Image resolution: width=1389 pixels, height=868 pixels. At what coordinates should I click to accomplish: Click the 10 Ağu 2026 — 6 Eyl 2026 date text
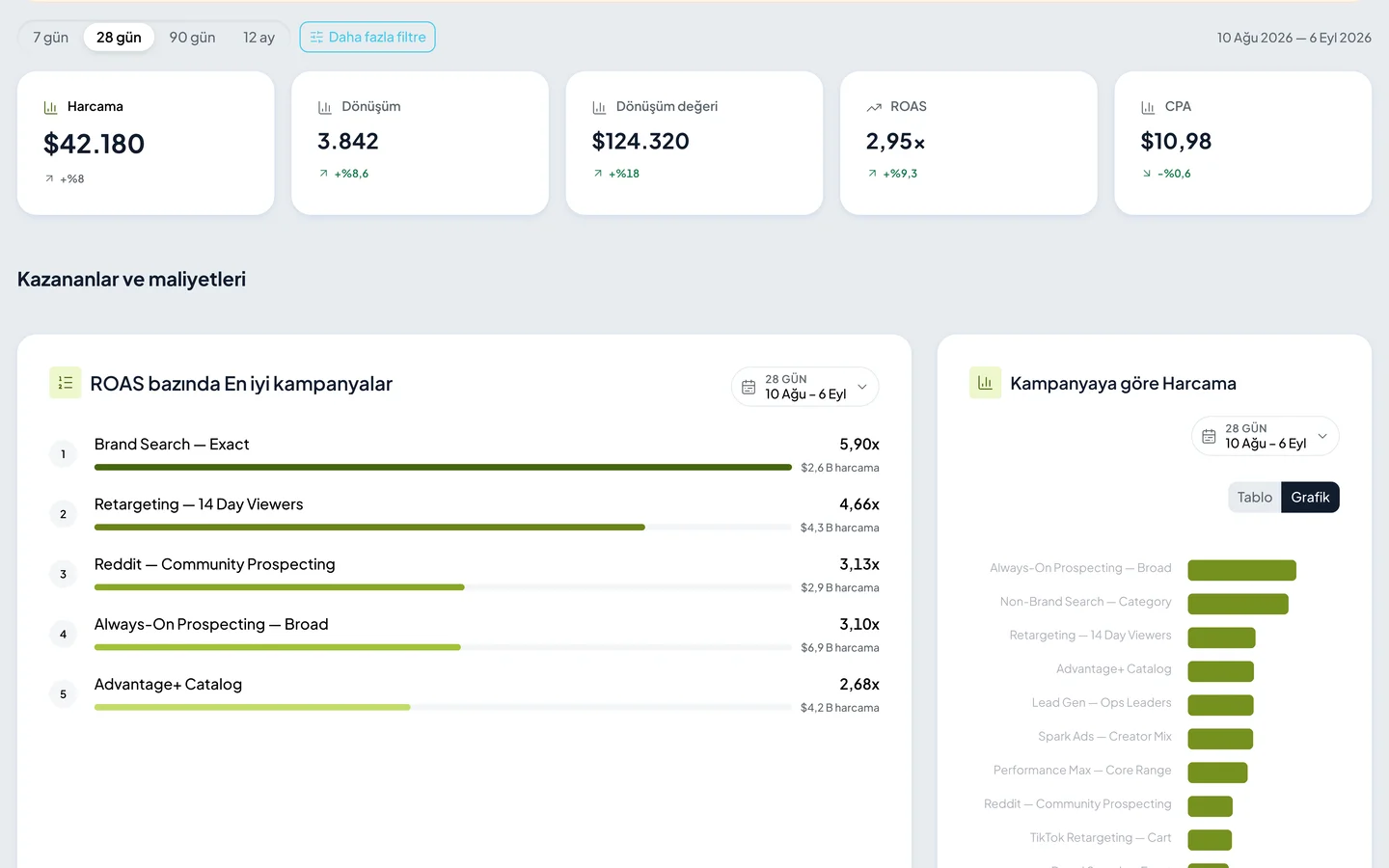click(x=1294, y=38)
